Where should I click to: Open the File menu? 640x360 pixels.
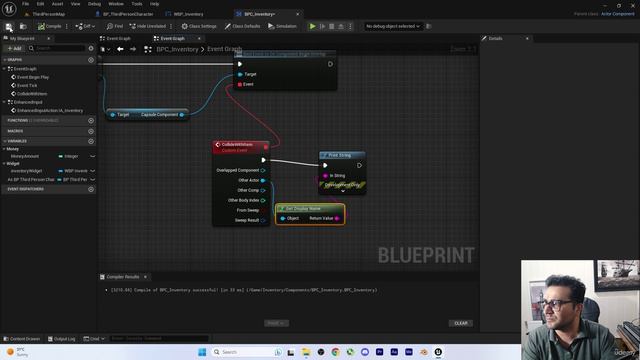[25, 4]
